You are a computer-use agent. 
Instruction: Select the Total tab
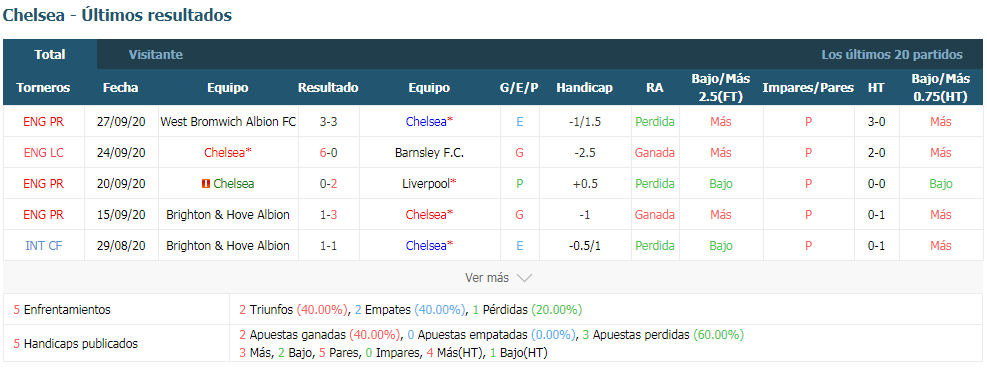tap(50, 55)
